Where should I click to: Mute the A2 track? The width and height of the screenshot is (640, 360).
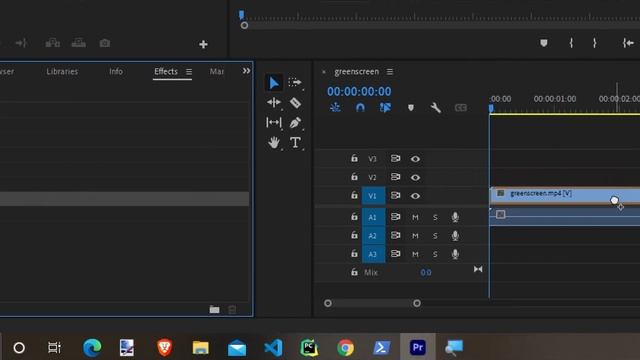[x=415, y=236]
